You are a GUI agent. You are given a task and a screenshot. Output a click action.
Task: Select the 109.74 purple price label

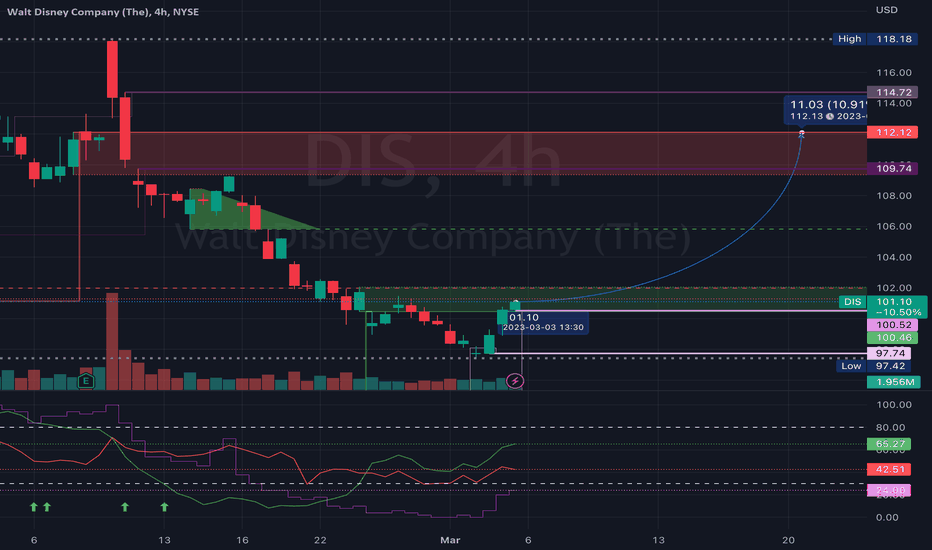pos(892,168)
